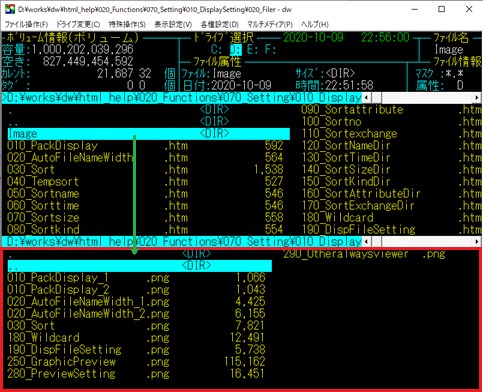The height and width of the screenshot is (392, 483).
Task: Click the upper pane horizontal scrollbar thumb
Action: point(377,98)
